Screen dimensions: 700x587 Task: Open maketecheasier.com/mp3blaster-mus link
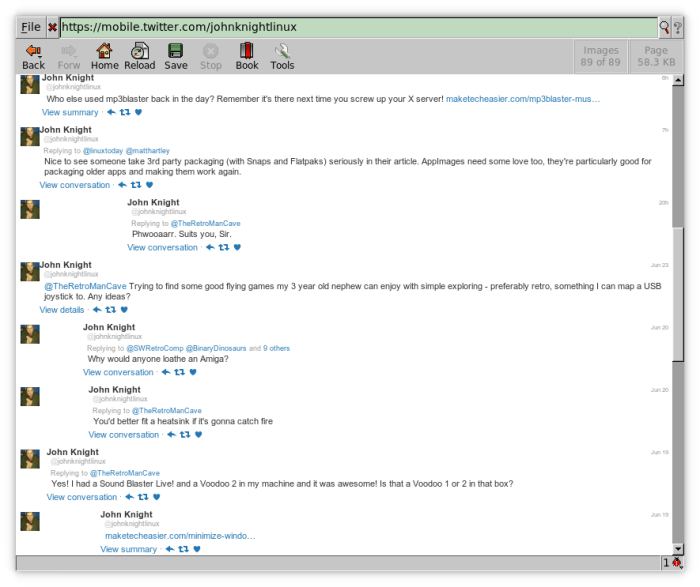(x=523, y=99)
